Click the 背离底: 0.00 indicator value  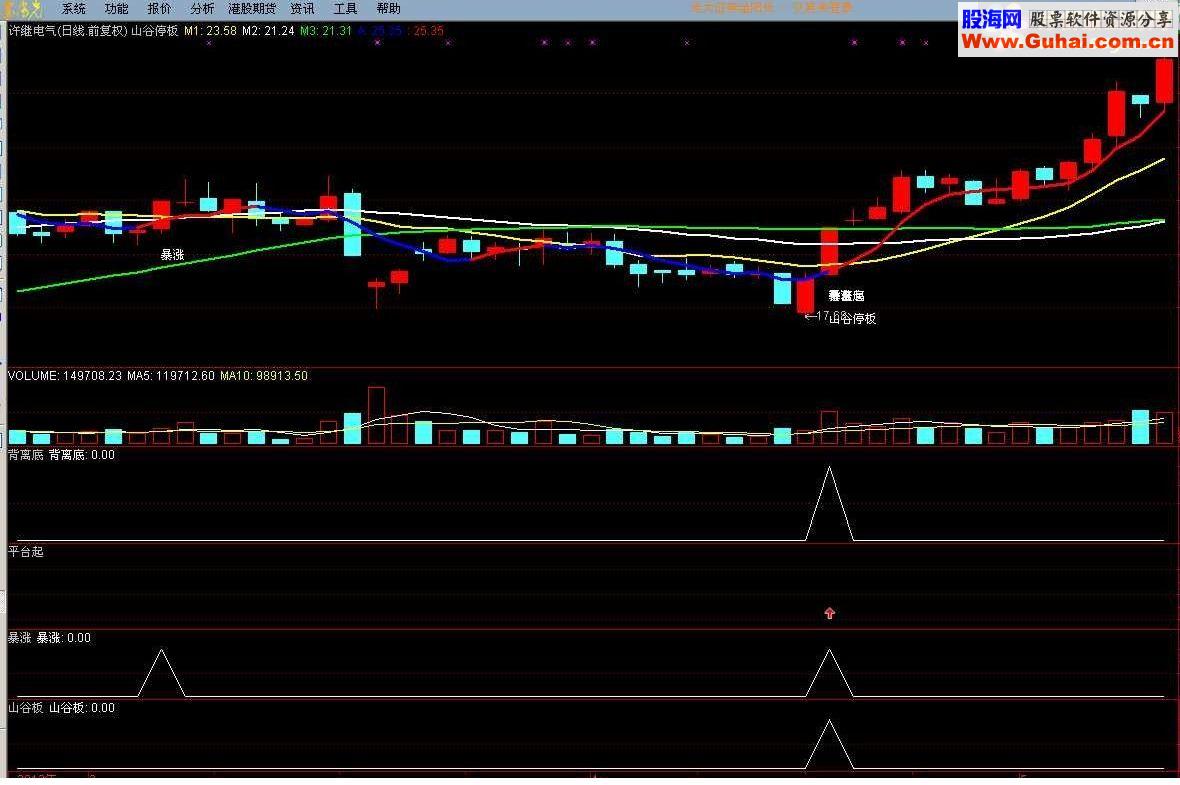coord(82,455)
